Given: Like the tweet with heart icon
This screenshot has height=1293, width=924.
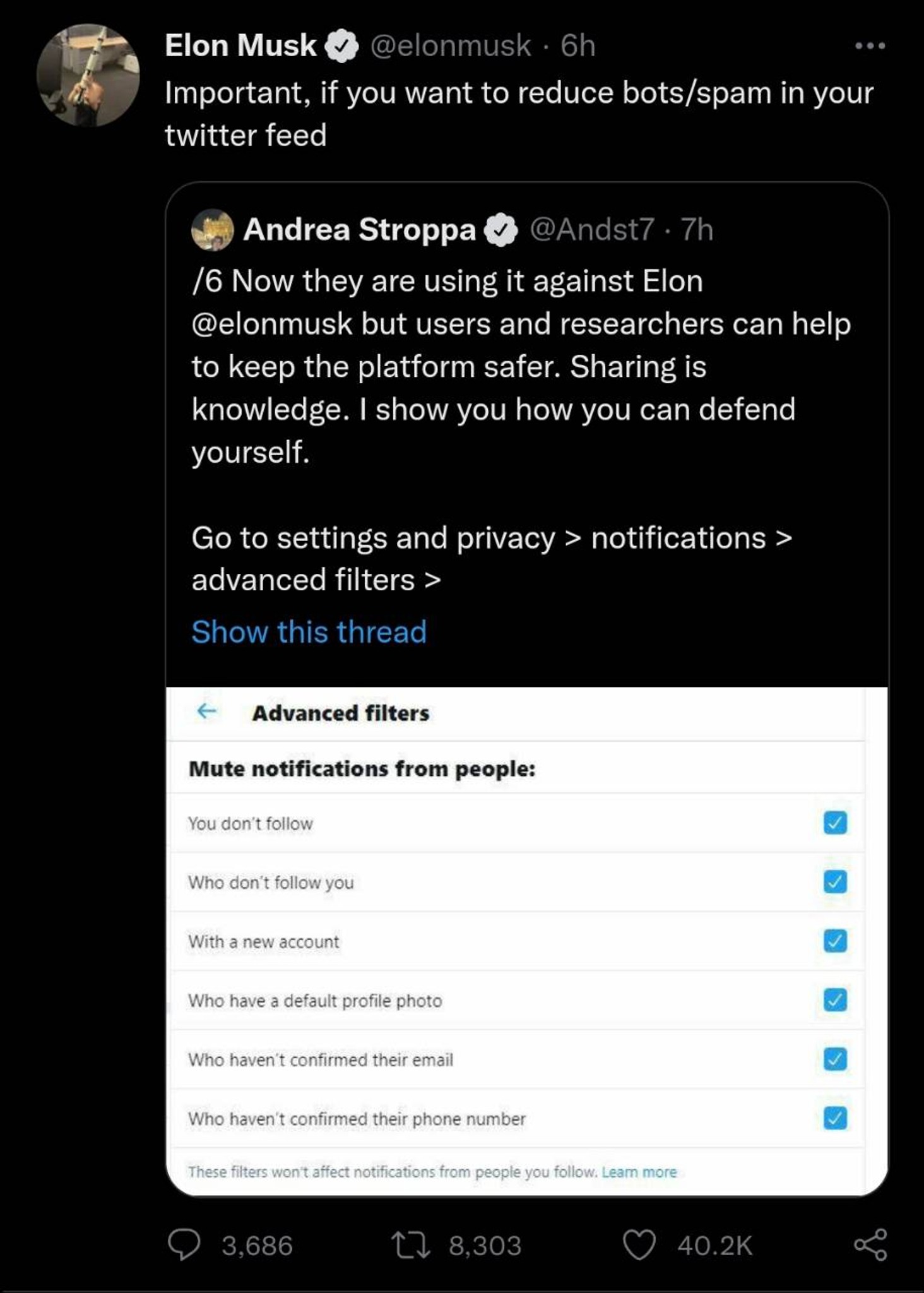Looking at the screenshot, I should coord(639,1246).
